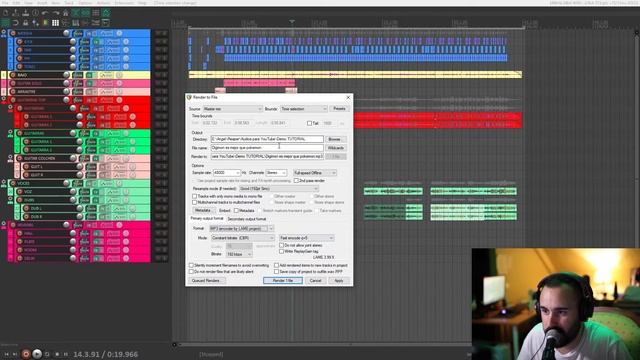Open the Bounds dropdown
The width and height of the screenshot is (640, 360).
(304, 109)
